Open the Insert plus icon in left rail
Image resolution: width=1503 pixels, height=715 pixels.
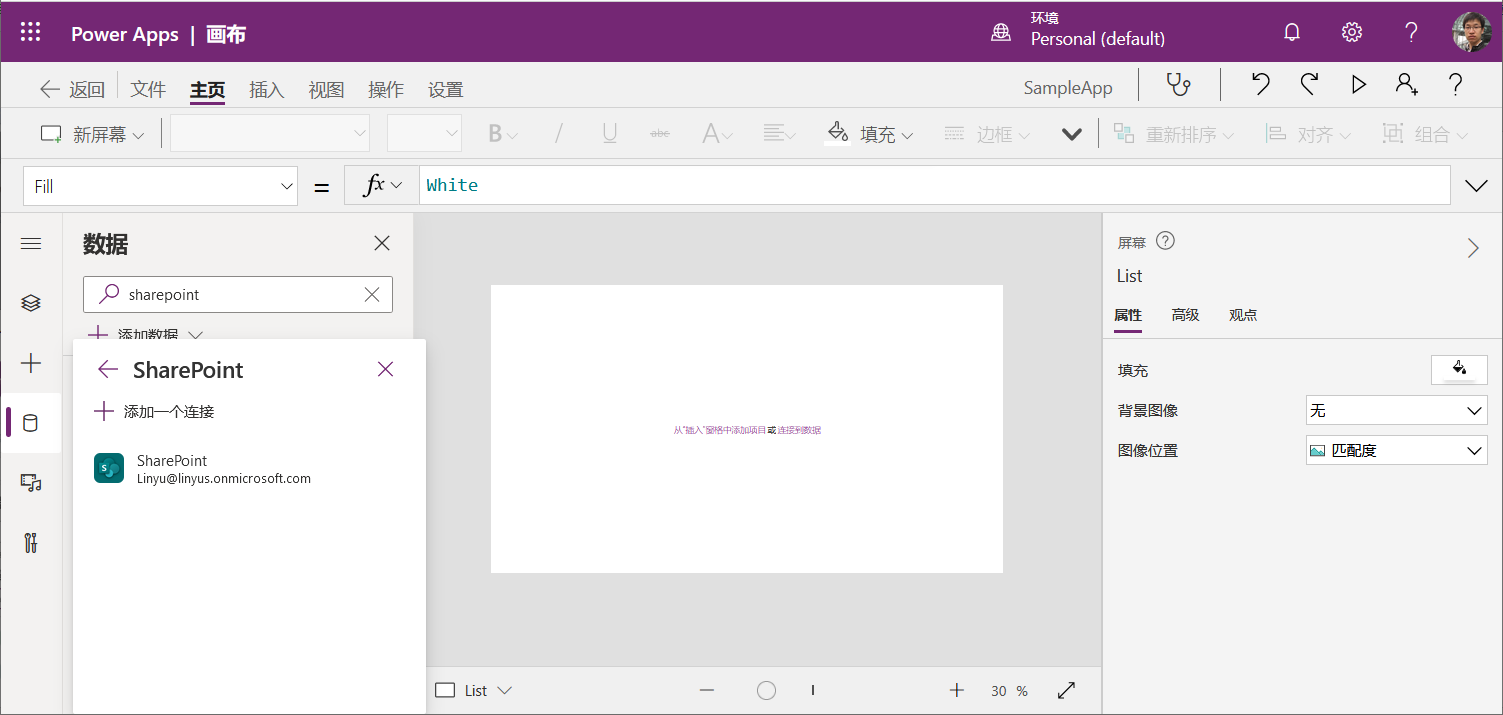(x=31, y=363)
